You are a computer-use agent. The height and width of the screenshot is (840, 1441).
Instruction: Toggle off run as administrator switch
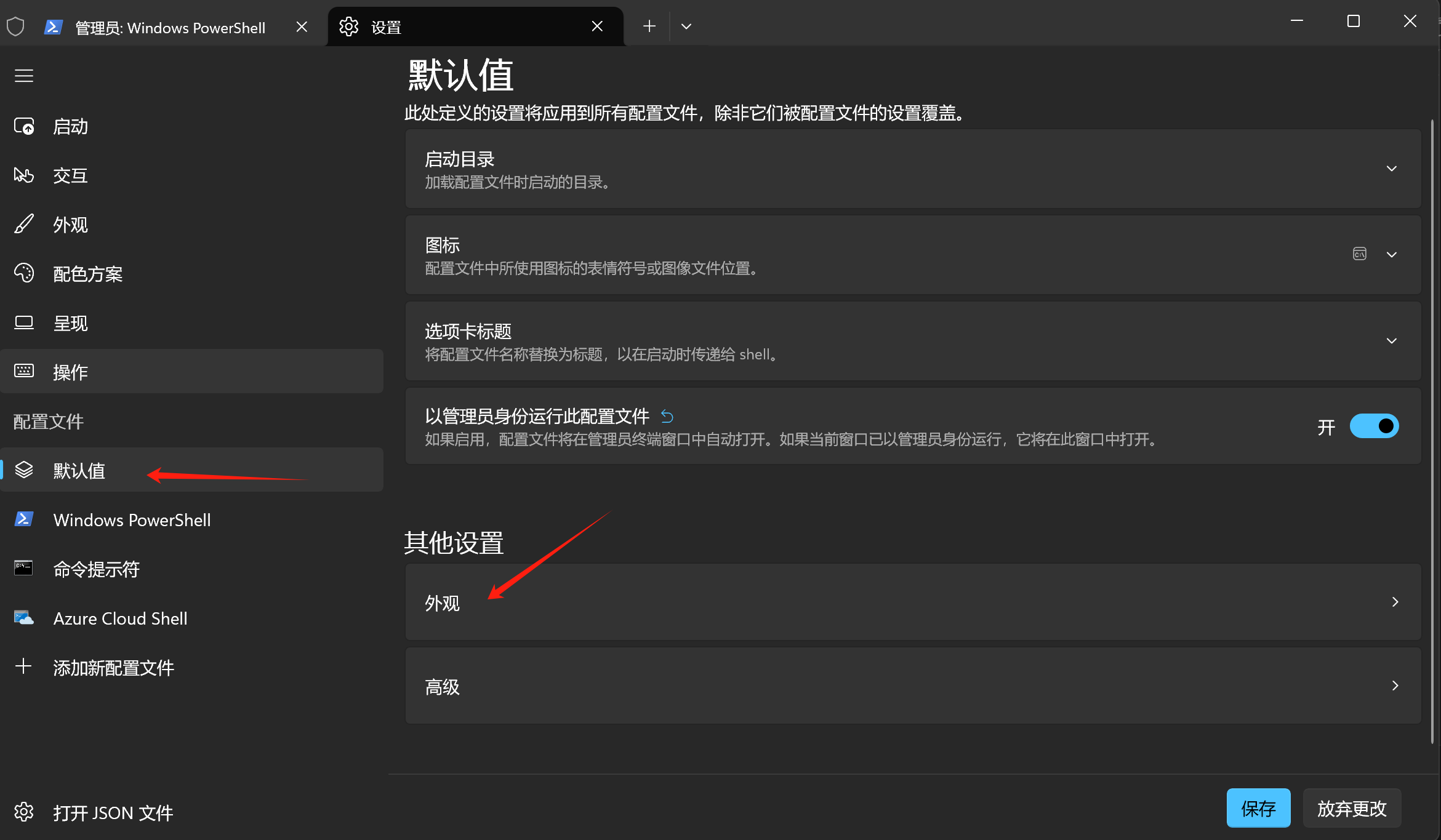click(1373, 426)
